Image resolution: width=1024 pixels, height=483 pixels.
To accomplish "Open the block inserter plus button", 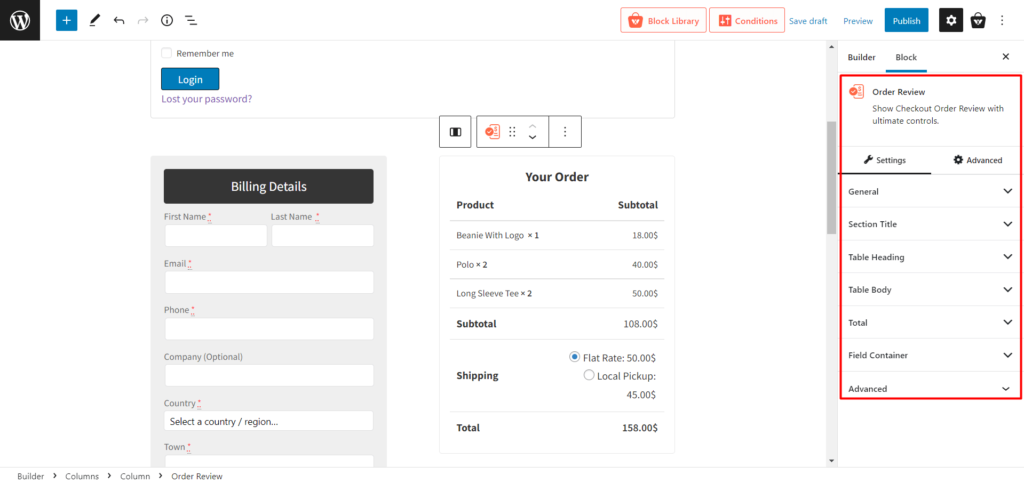I will click(x=67, y=20).
